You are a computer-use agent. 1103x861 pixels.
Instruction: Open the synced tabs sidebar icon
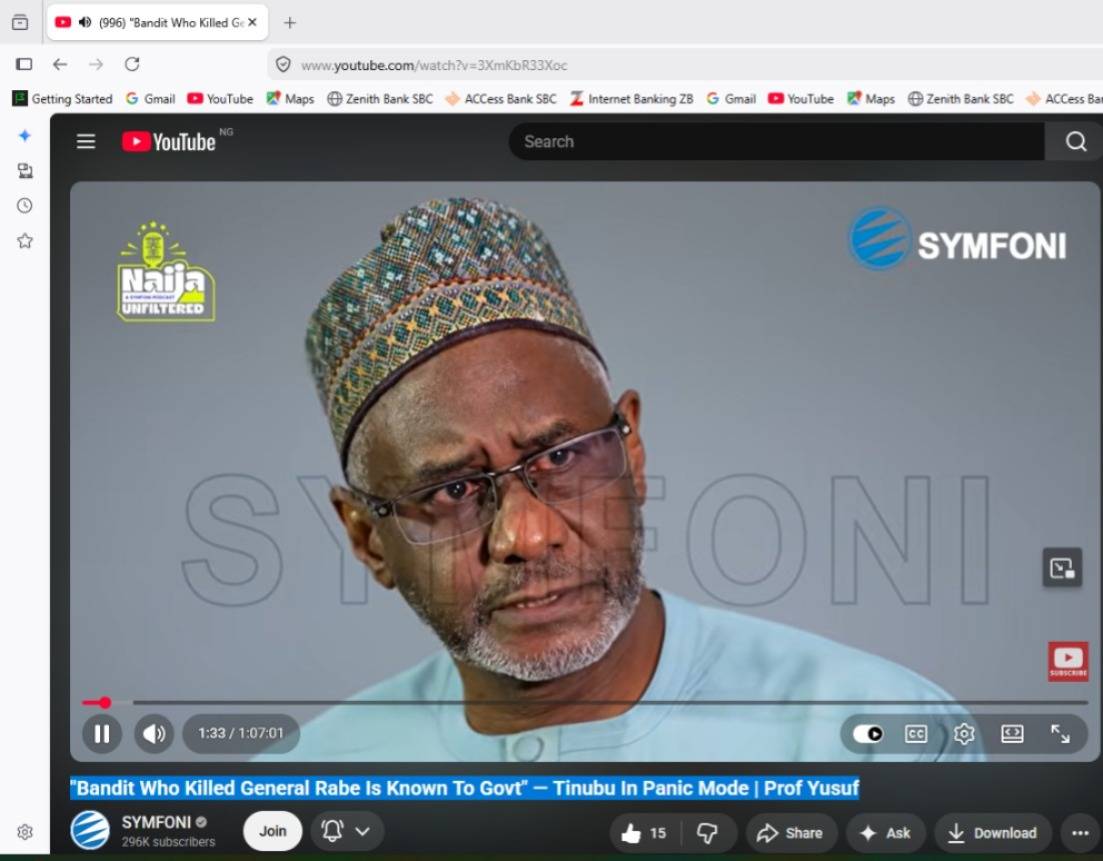[x=25, y=171]
